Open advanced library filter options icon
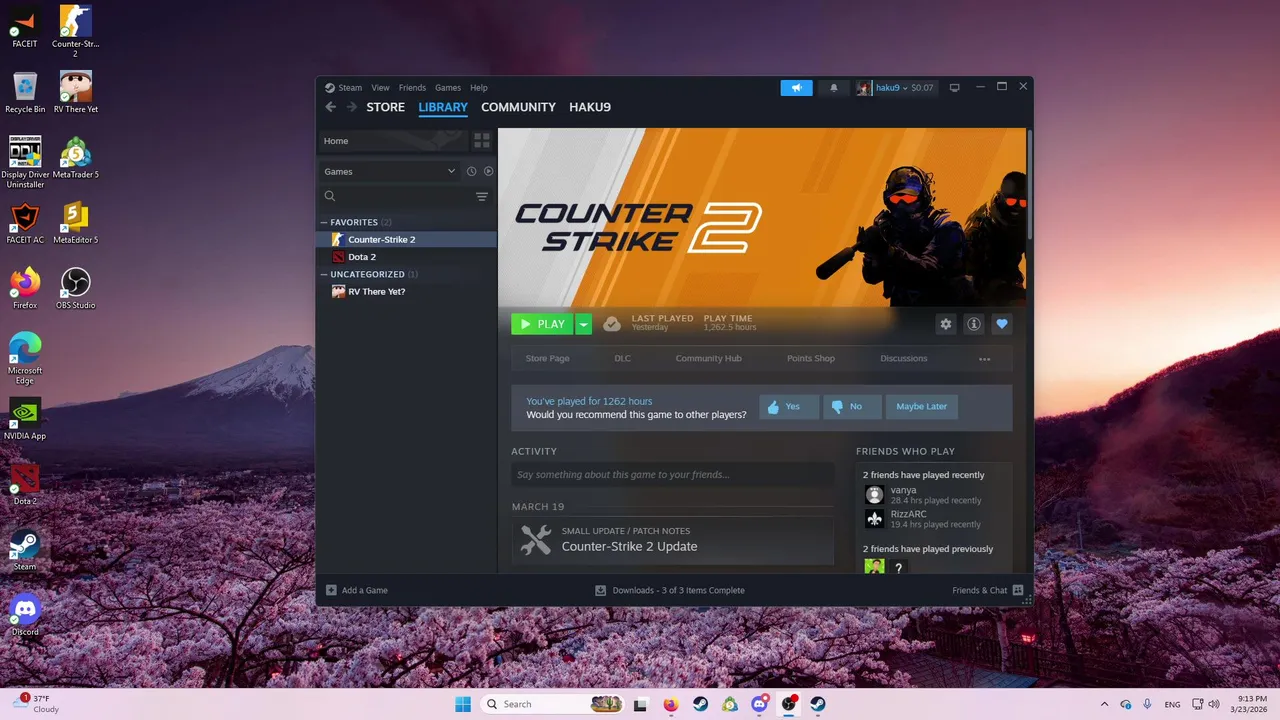Screen dimensions: 1280x720 [482, 197]
